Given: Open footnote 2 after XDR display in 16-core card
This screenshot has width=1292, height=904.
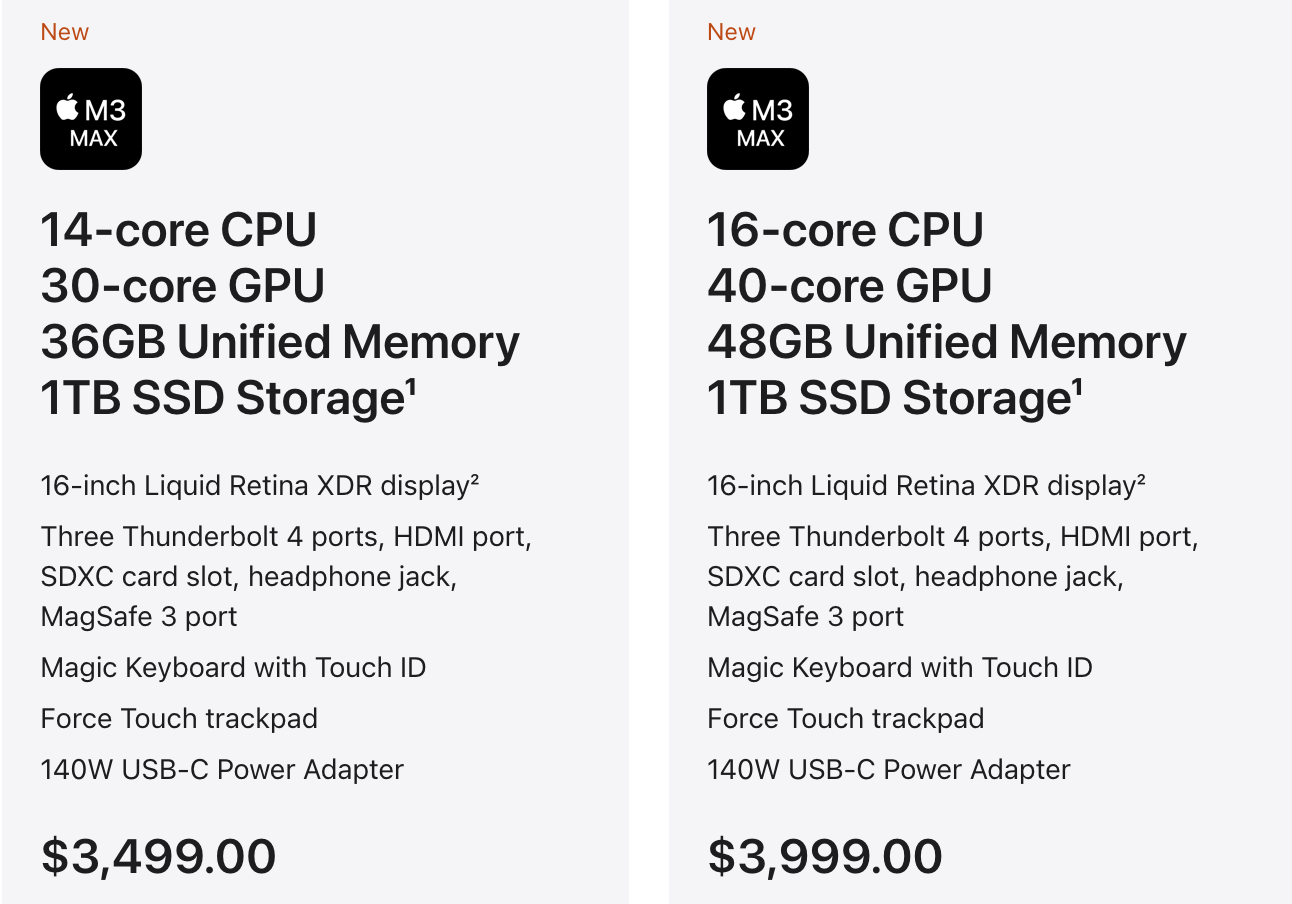Looking at the screenshot, I should click(x=1140, y=479).
